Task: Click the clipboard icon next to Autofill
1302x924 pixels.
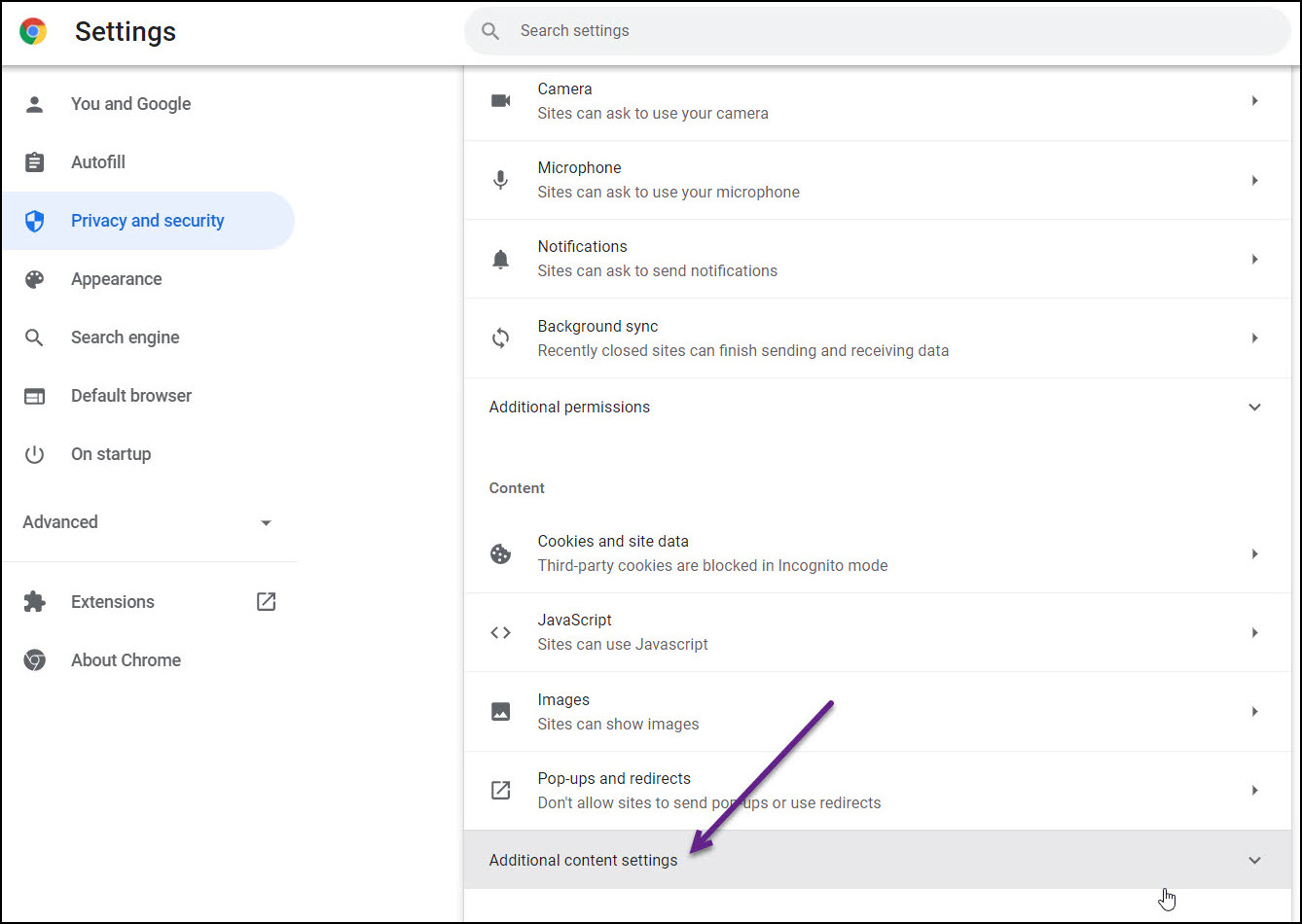Action: coord(35,162)
